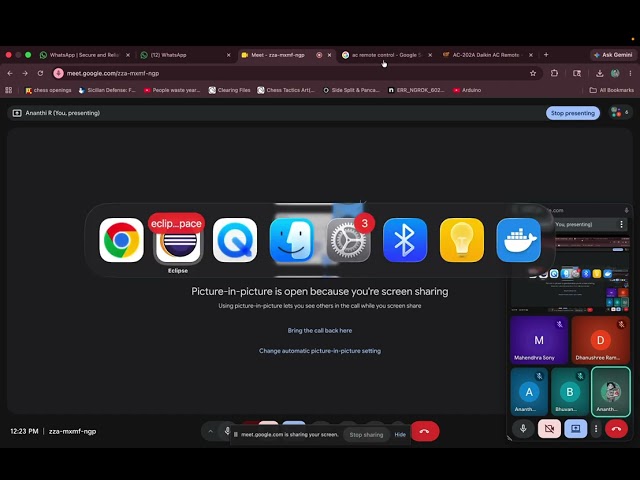Image resolution: width=640 pixels, height=480 pixels.
Task: Reload the Meet page
Action: pos(40,73)
